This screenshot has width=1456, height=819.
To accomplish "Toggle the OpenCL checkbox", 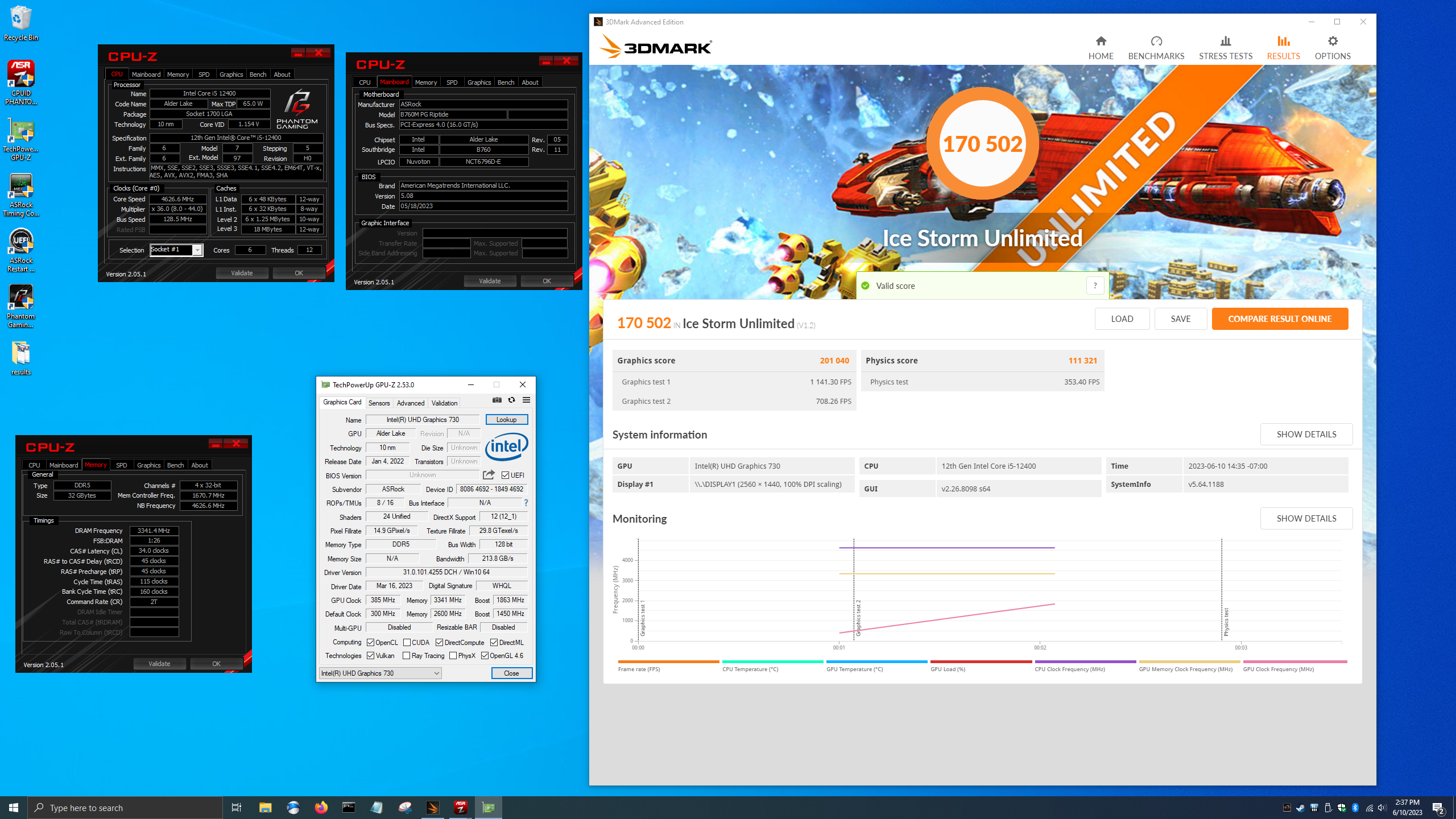I will (x=370, y=642).
